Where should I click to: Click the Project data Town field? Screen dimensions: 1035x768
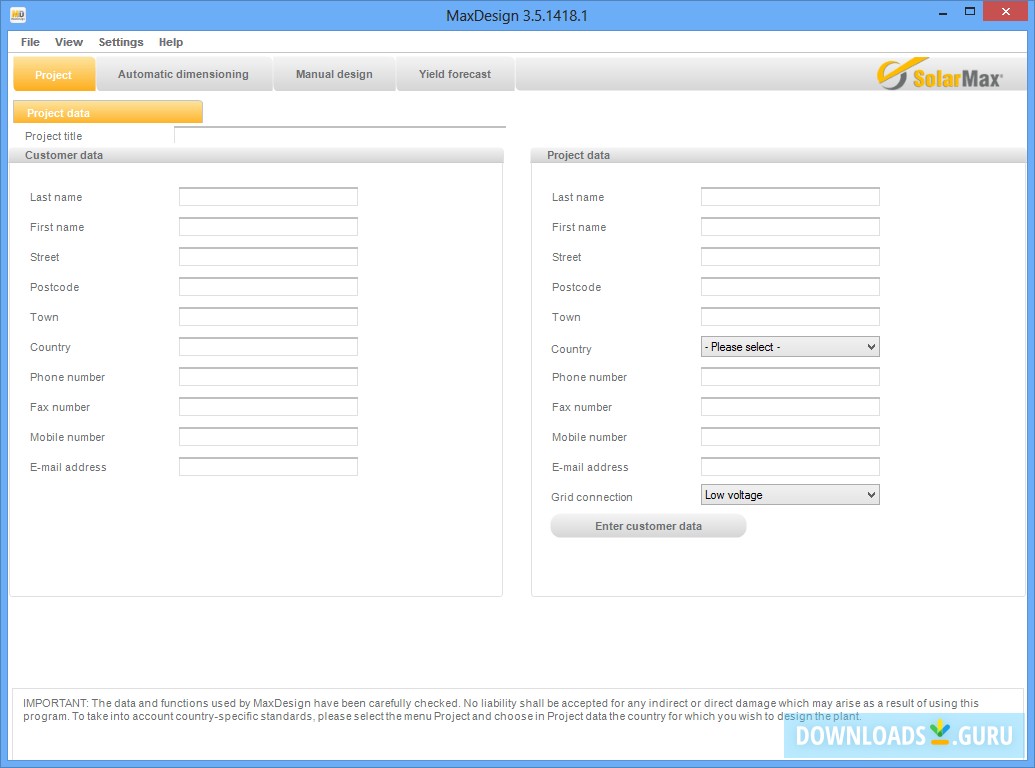790,317
